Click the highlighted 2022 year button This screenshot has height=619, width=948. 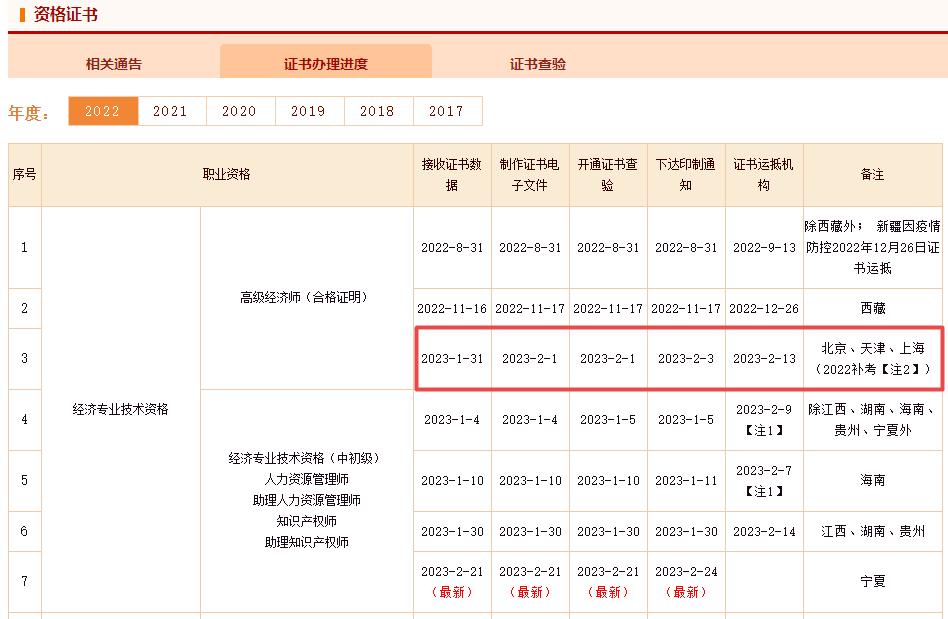[102, 111]
